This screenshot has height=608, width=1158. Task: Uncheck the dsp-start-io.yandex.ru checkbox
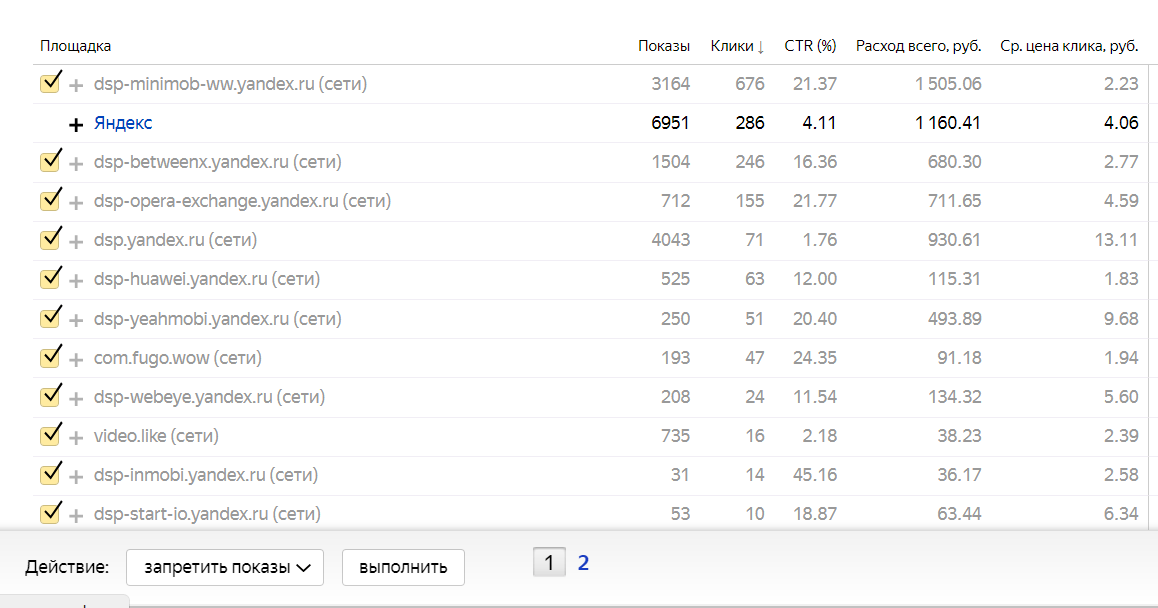[50, 513]
